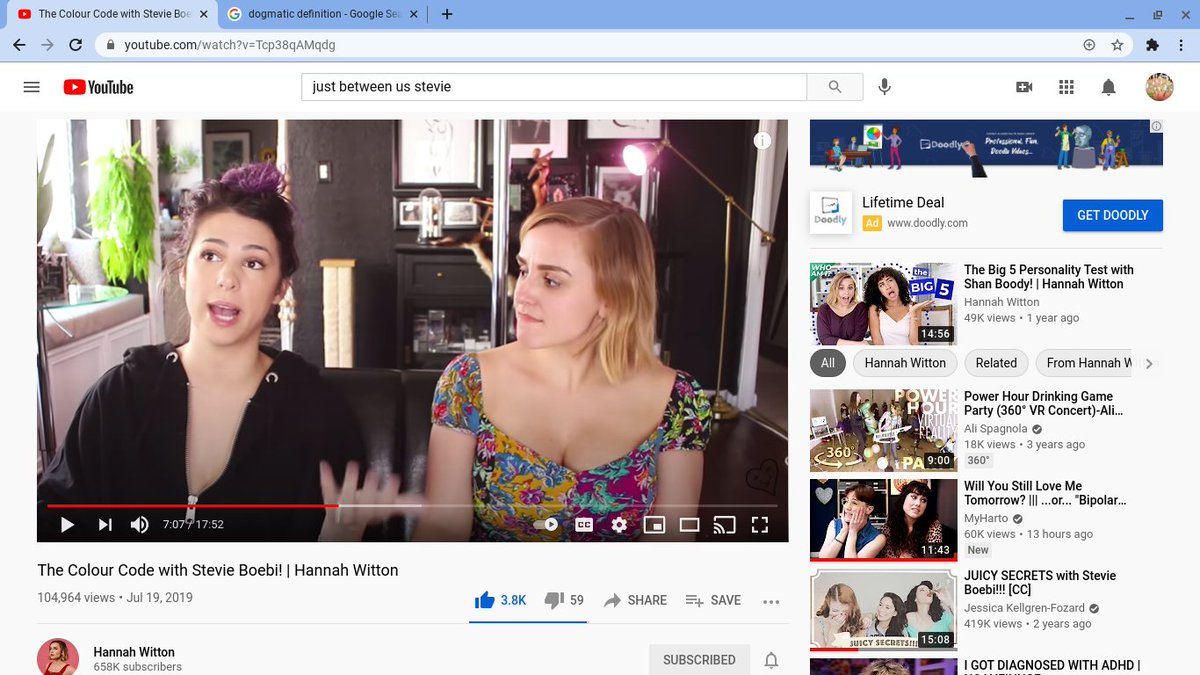Show more filter chips arrow
The height and width of the screenshot is (675, 1200).
[1149, 364]
